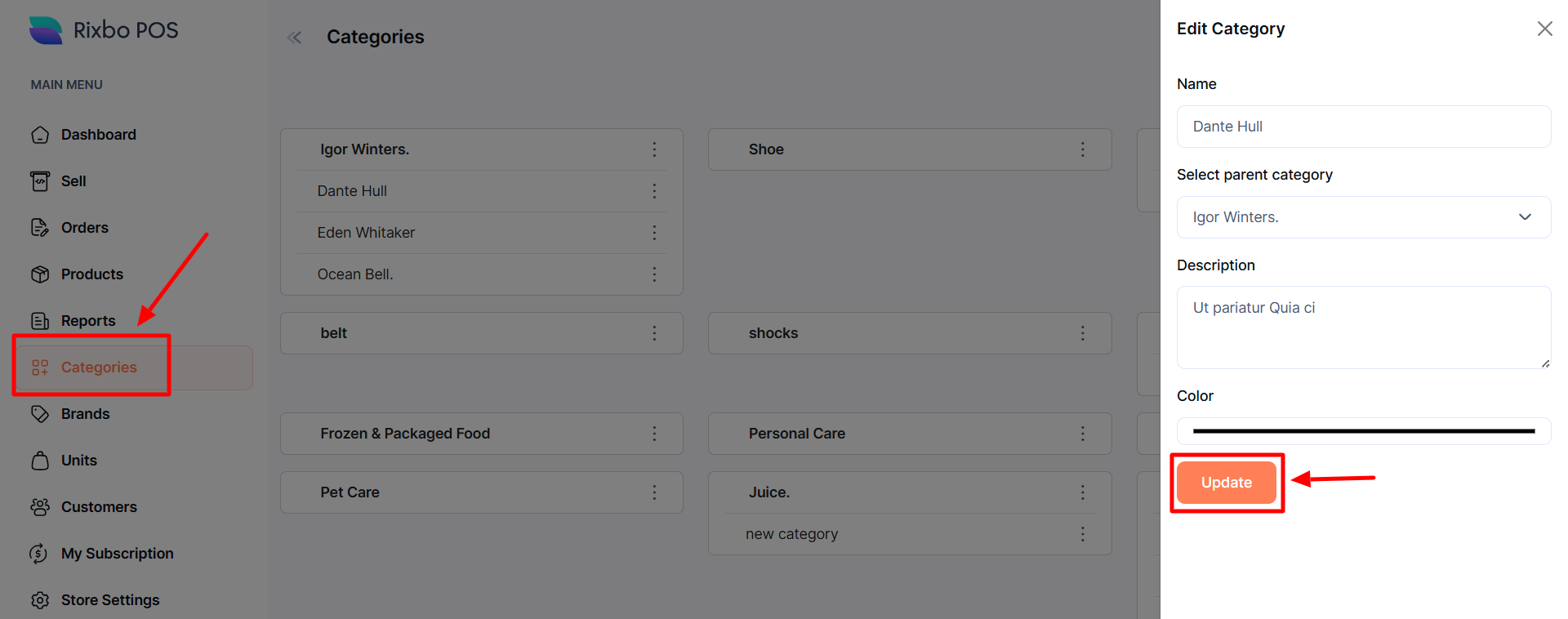The width and height of the screenshot is (1568, 619).
Task: Click the Dashboard home icon
Action: (x=40, y=135)
